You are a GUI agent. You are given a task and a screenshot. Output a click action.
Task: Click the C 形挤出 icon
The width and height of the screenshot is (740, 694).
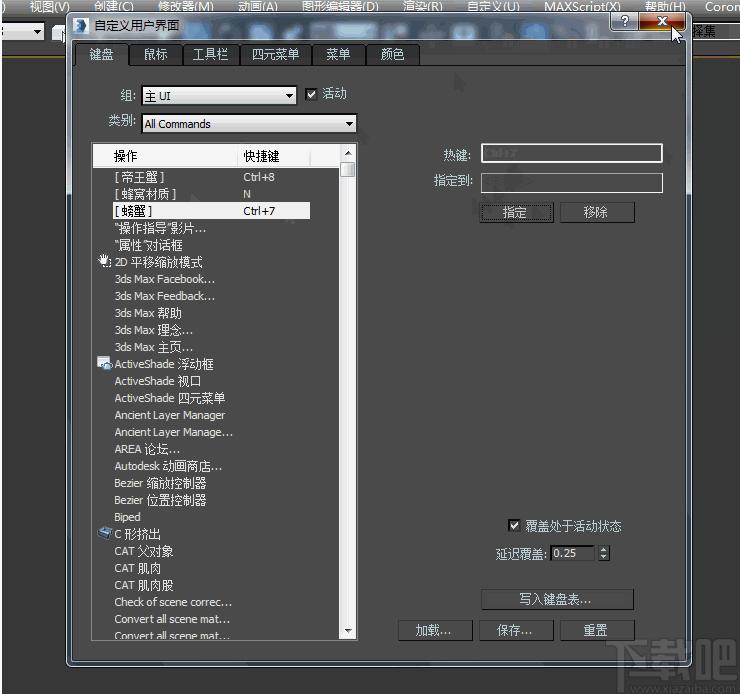(104, 533)
